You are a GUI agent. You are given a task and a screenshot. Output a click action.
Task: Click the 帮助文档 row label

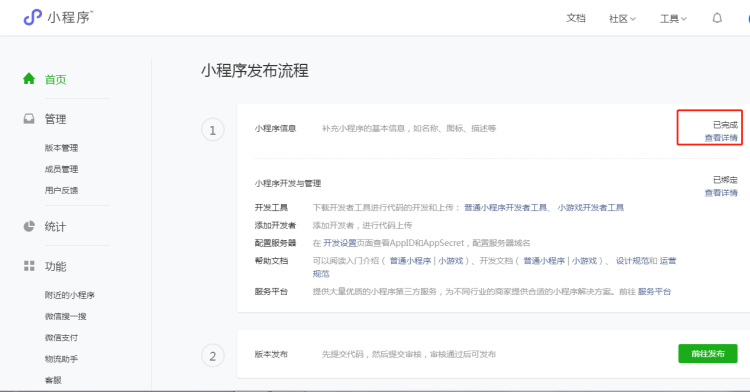point(271,261)
